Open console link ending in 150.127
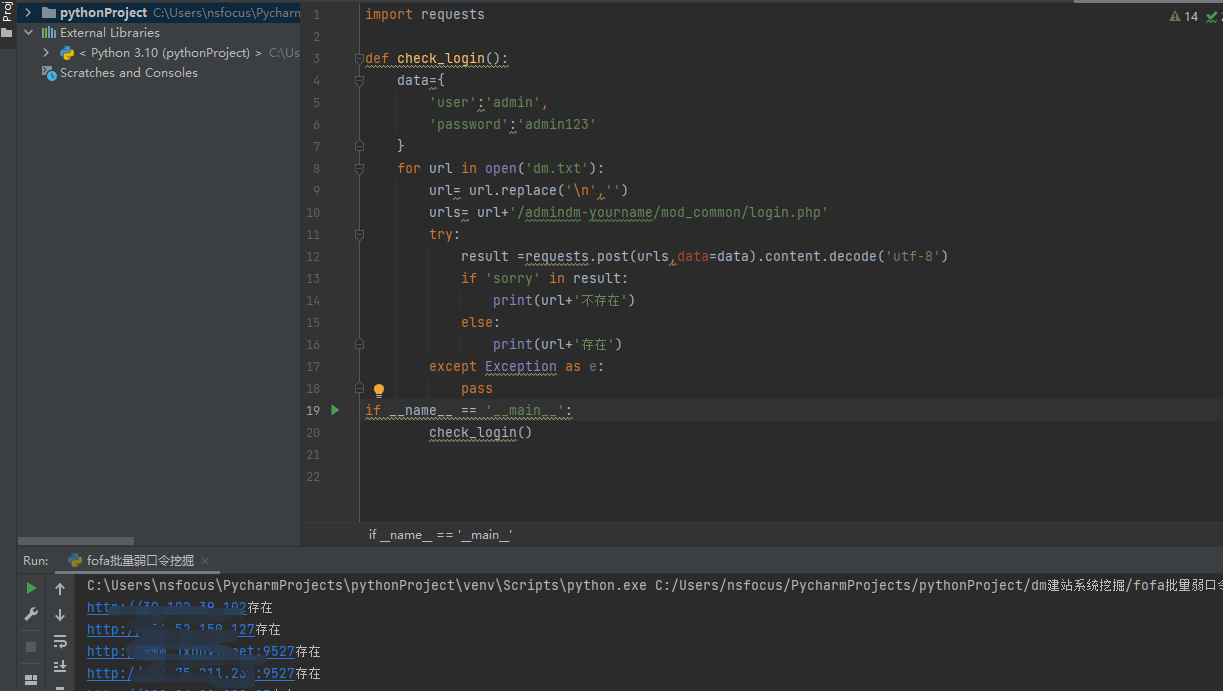Viewport: 1223px width, 691px height. click(x=171, y=630)
